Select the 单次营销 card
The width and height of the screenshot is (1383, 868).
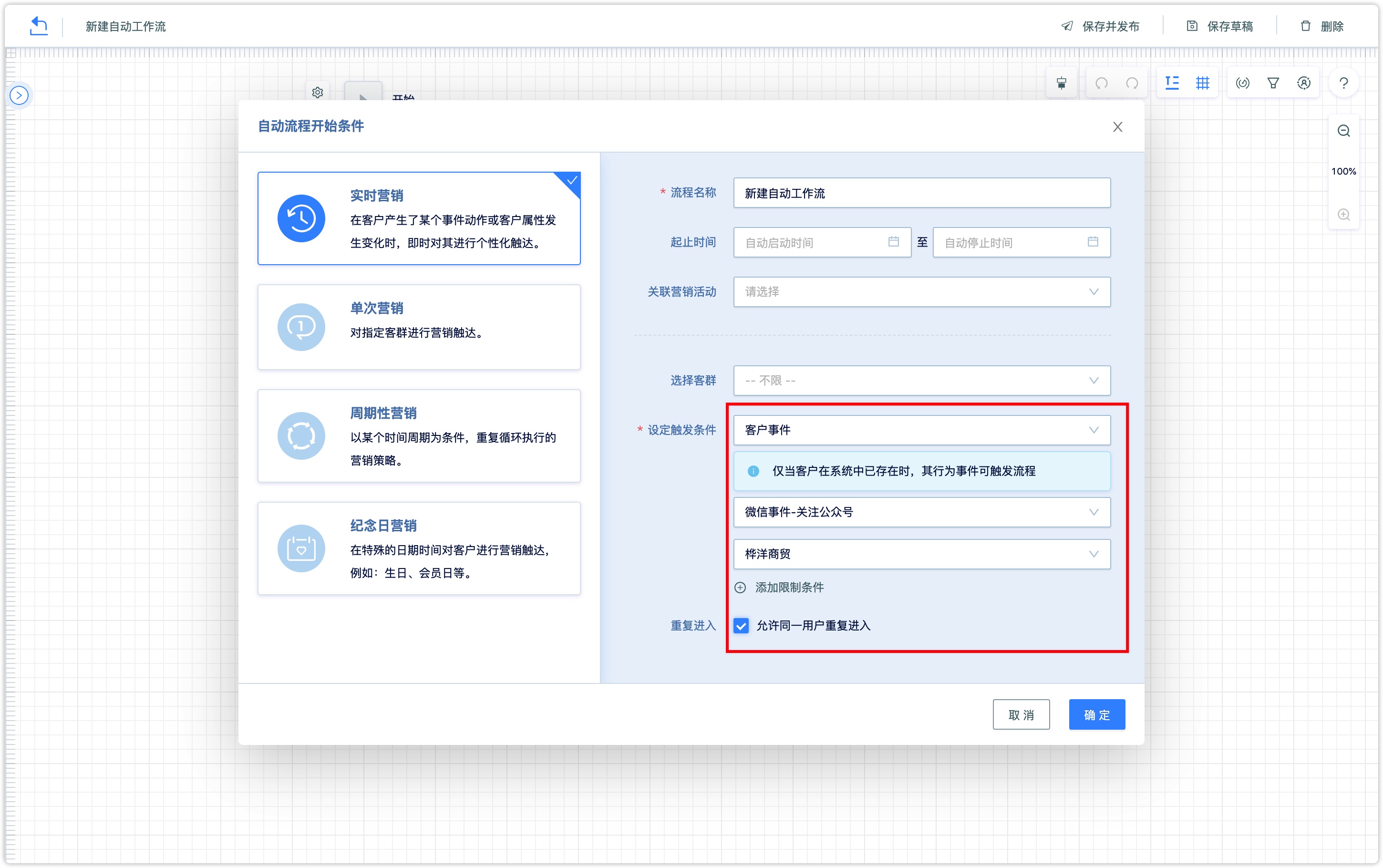(419, 327)
